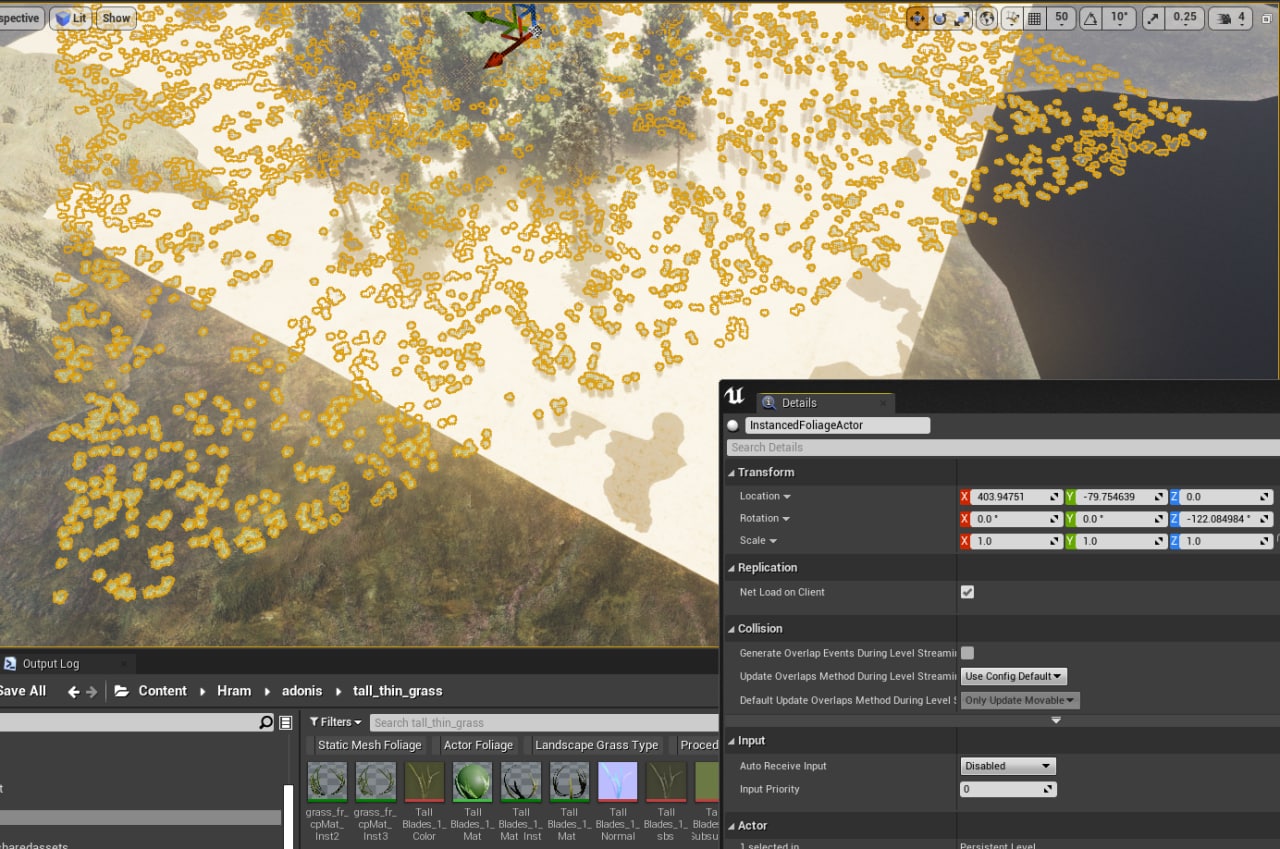Image resolution: width=1280 pixels, height=849 pixels.
Task: Collapse the Input section
Action: tap(731, 741)
